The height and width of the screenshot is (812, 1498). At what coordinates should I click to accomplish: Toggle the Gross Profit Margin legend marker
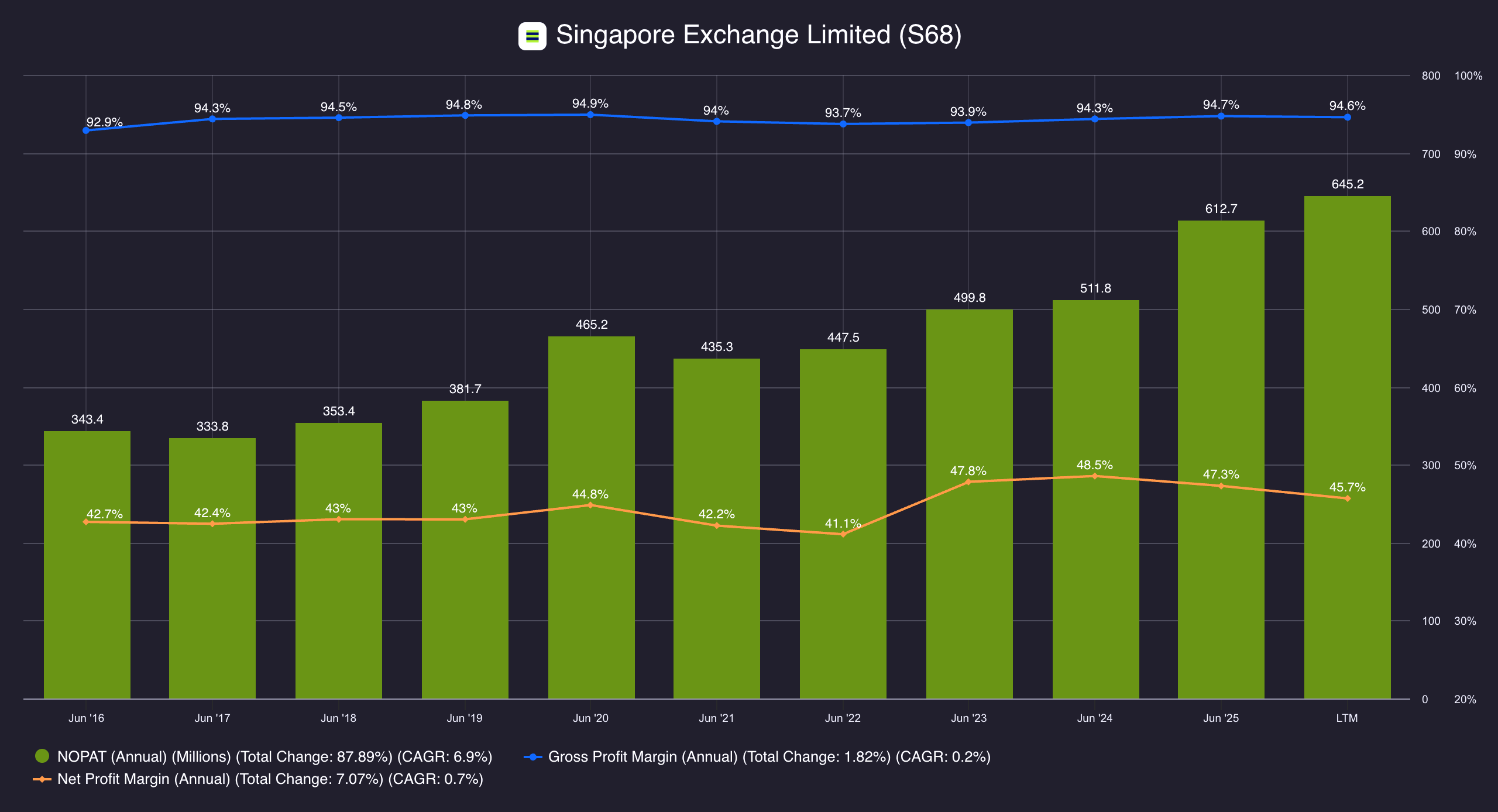pyautogui.click(x=532, y=756)
